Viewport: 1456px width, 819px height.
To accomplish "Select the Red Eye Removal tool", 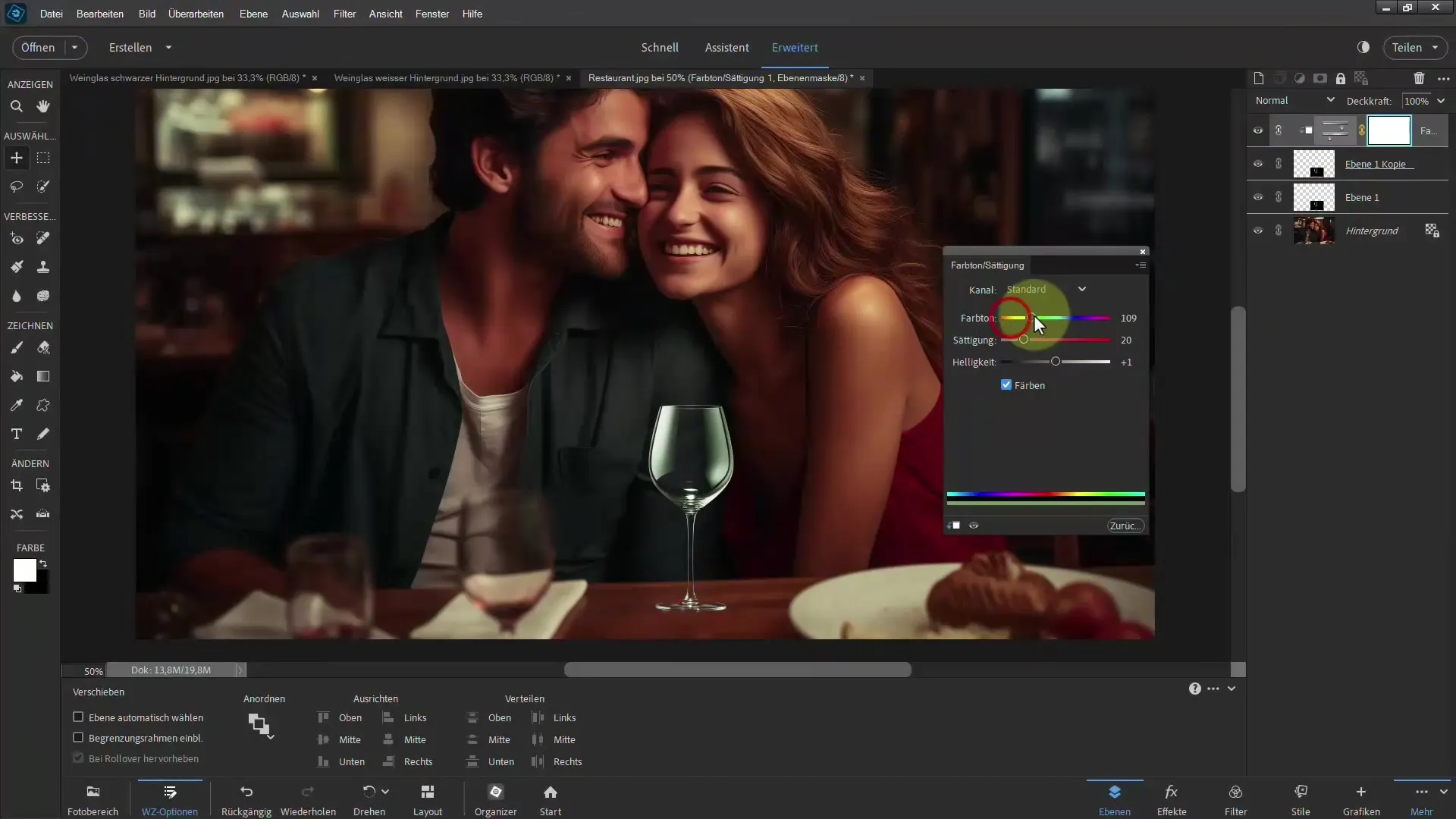I will tap(16, 239).
